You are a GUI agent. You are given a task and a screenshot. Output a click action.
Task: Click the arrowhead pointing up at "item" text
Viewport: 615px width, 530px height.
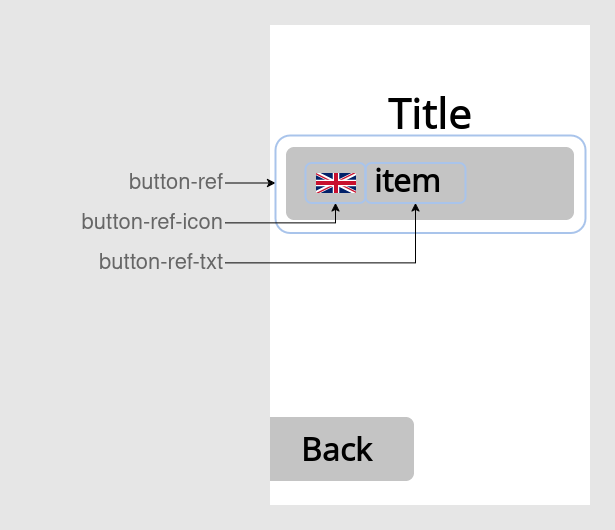(415, 208)
